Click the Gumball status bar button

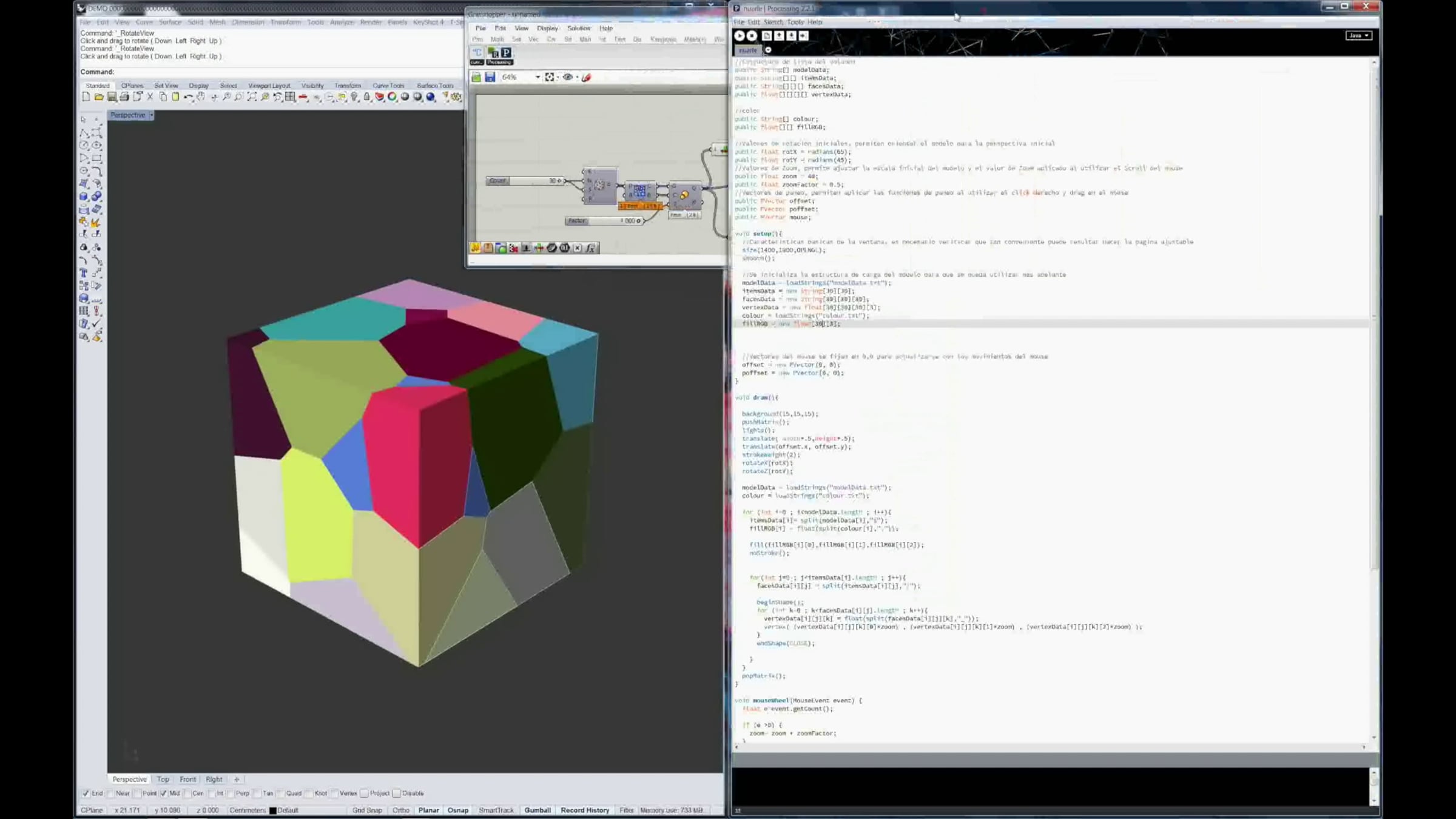[538, 810]
